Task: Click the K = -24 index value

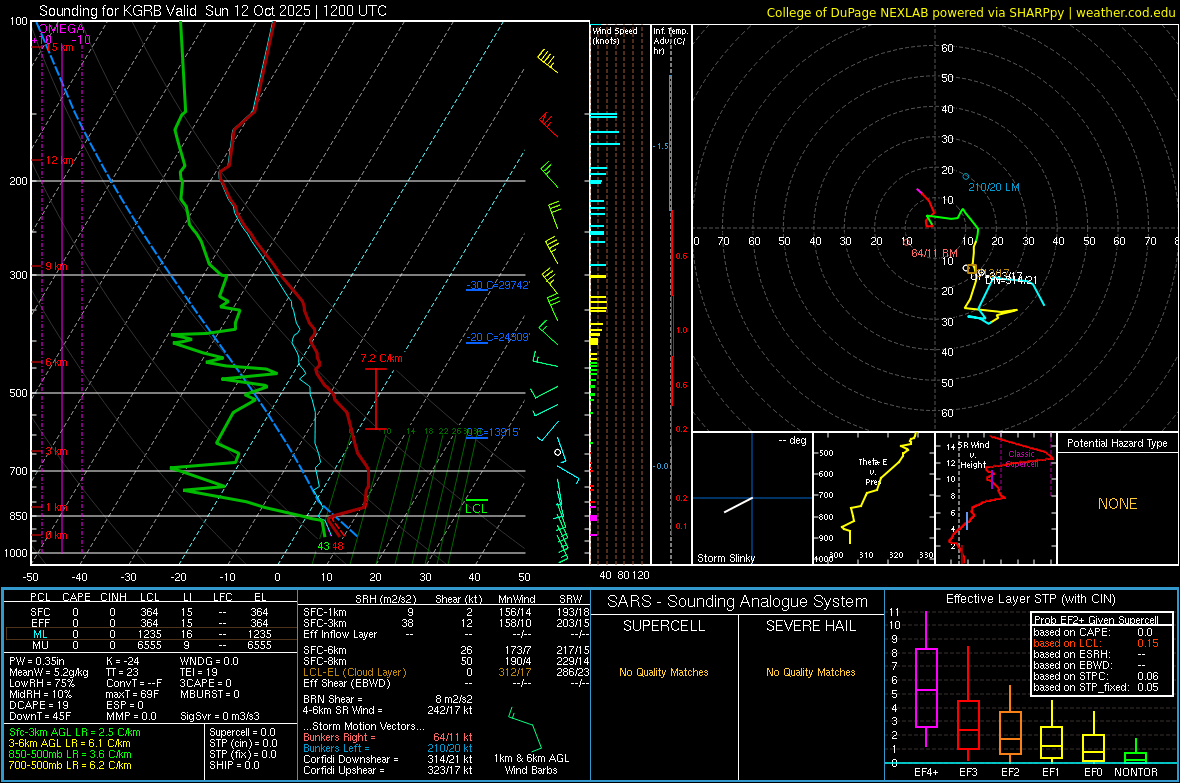Action: tap(123, 661)
